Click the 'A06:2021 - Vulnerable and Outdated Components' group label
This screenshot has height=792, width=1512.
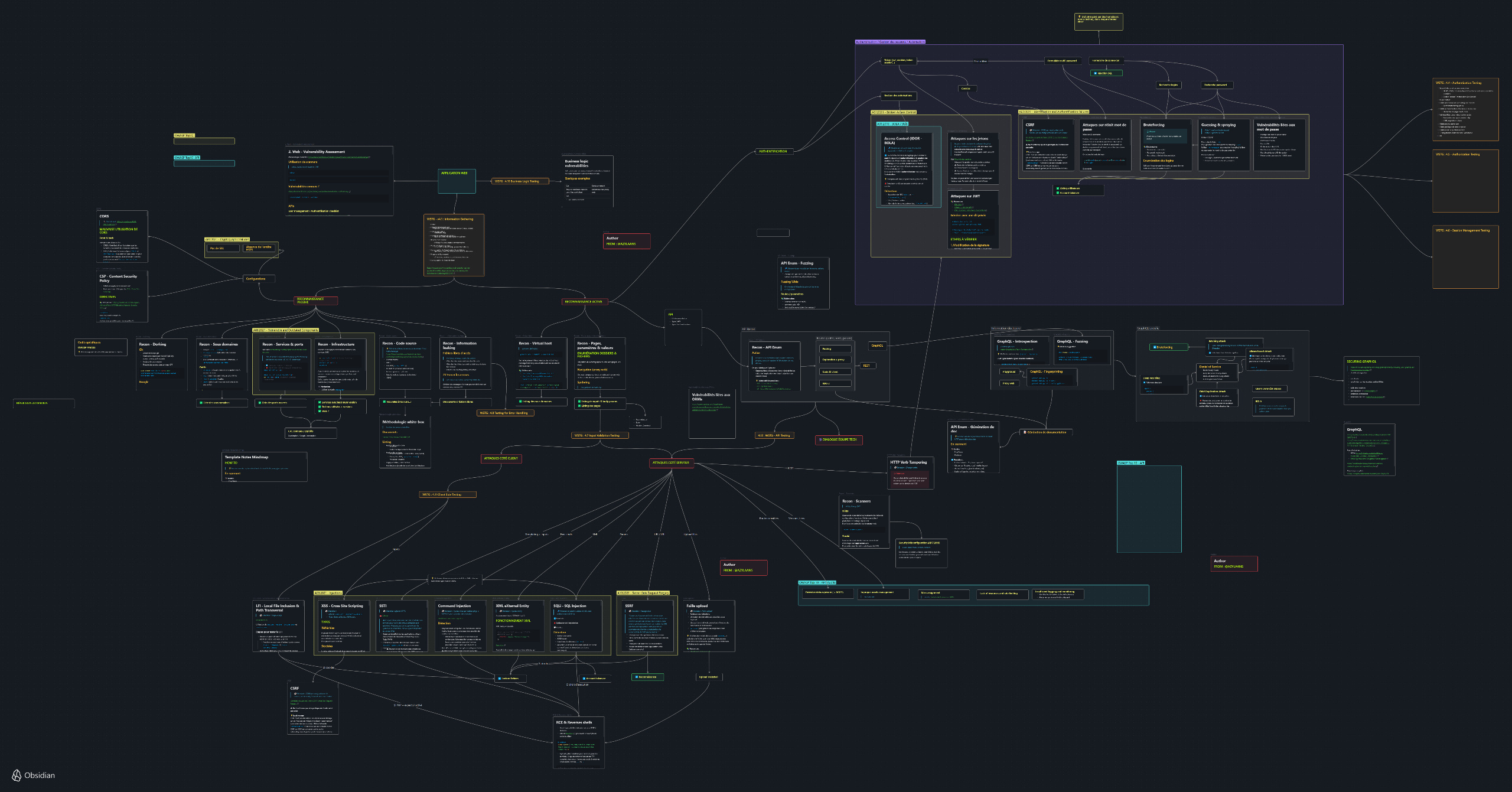pos(286,330)
